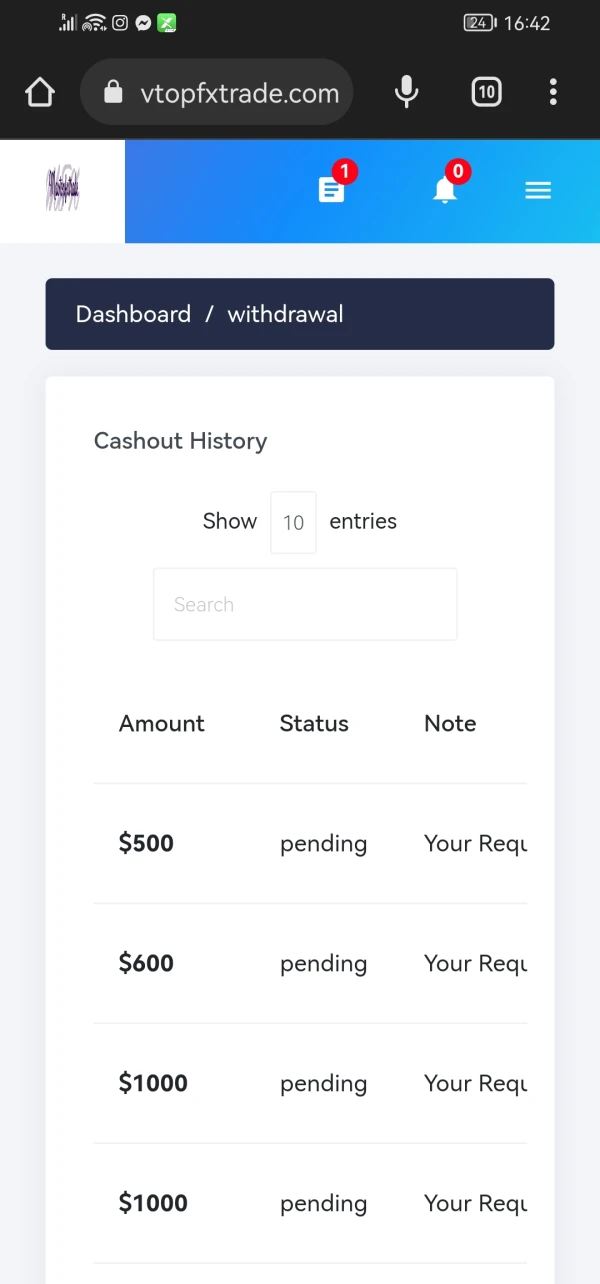Tap the browser home icon

(x=40, y=93)
